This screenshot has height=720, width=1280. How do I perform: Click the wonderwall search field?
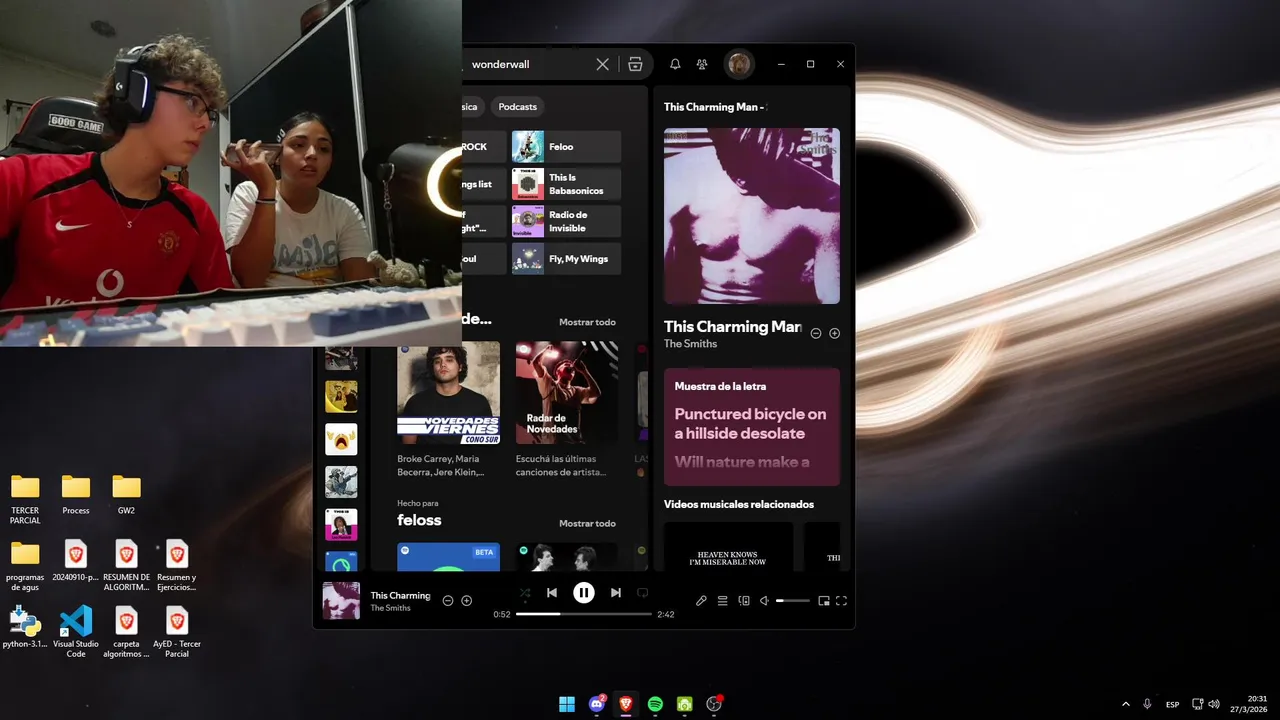pyautogui.click(x=528, y=64)
